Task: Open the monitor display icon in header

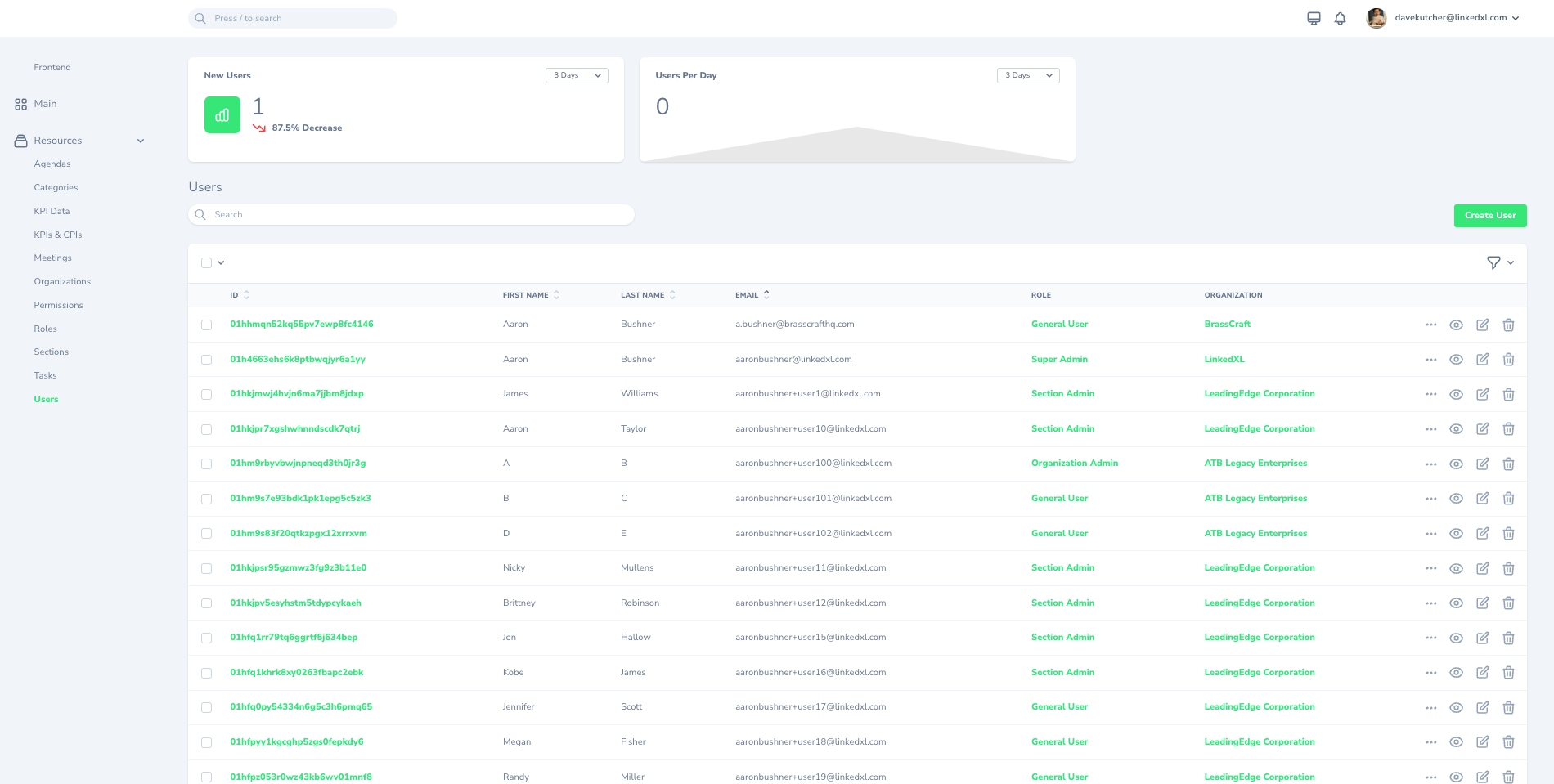Action: [x=1314, y=18]
